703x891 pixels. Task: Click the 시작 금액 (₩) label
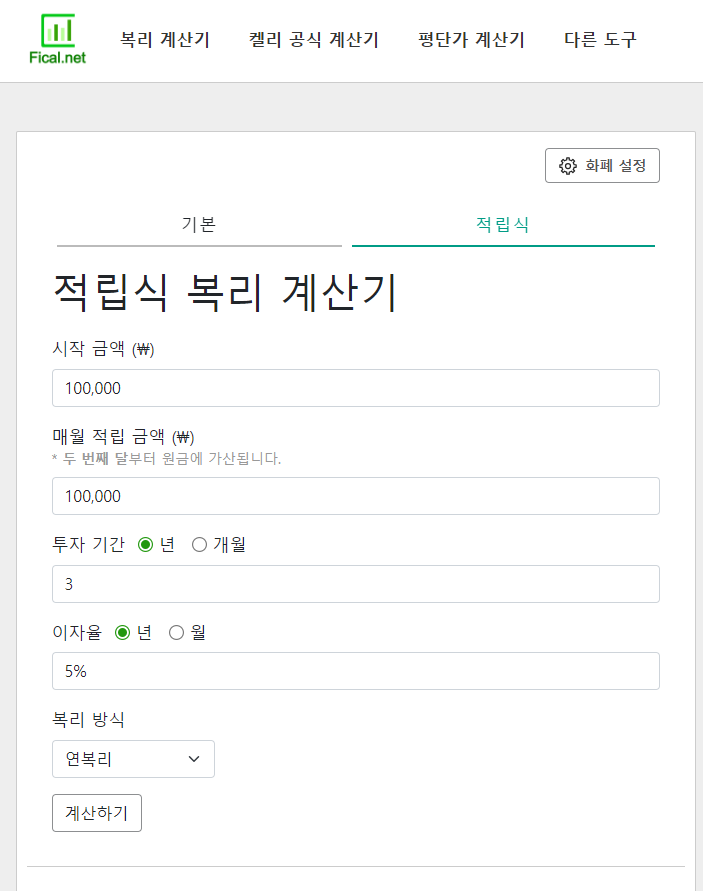103,348
